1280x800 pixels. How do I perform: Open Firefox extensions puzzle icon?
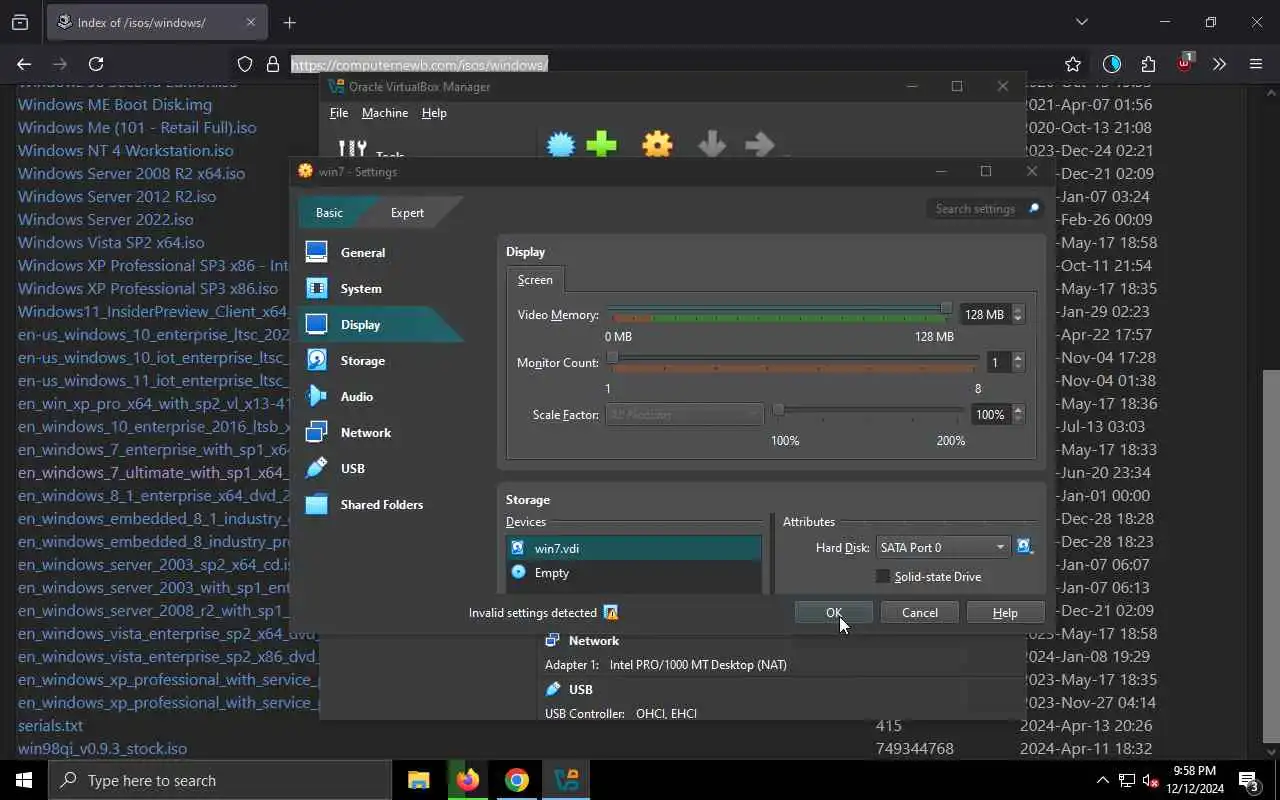[x=1148, y=64]
